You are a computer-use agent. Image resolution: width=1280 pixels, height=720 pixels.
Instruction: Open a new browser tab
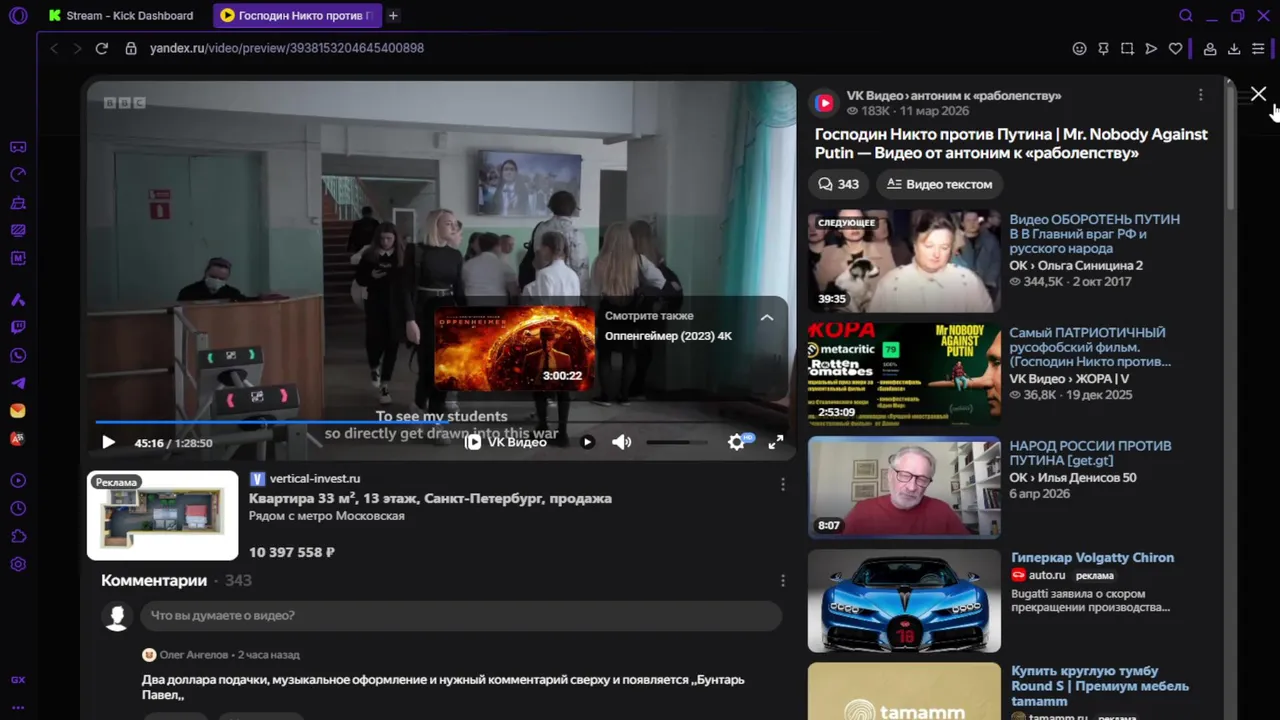tap(393, 16)
